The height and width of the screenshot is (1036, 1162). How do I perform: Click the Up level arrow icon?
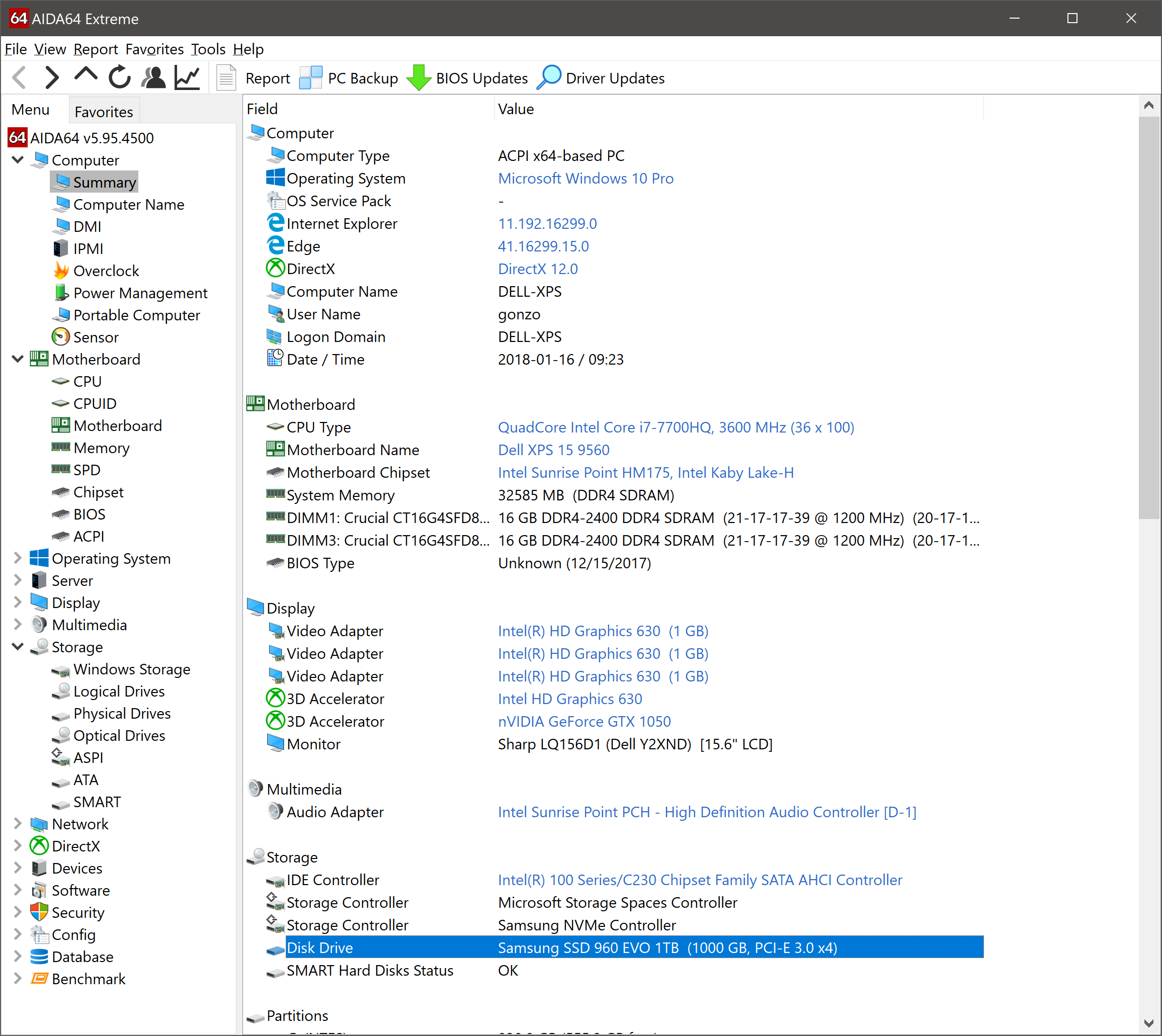86,76
